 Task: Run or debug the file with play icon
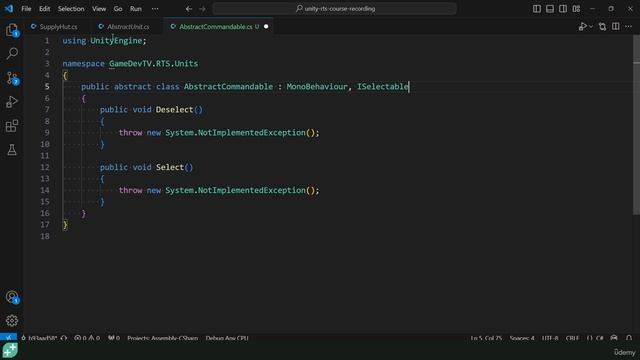click(x=582, y=27)
